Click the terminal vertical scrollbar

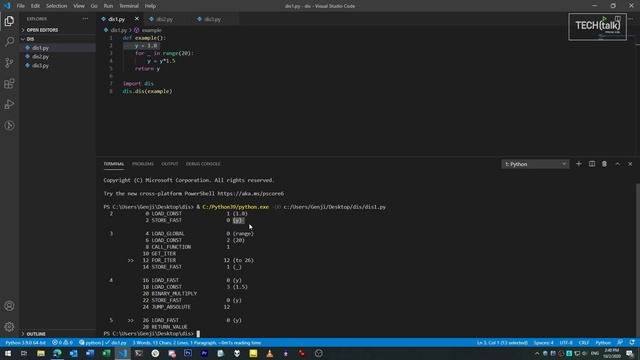[638, 260]
